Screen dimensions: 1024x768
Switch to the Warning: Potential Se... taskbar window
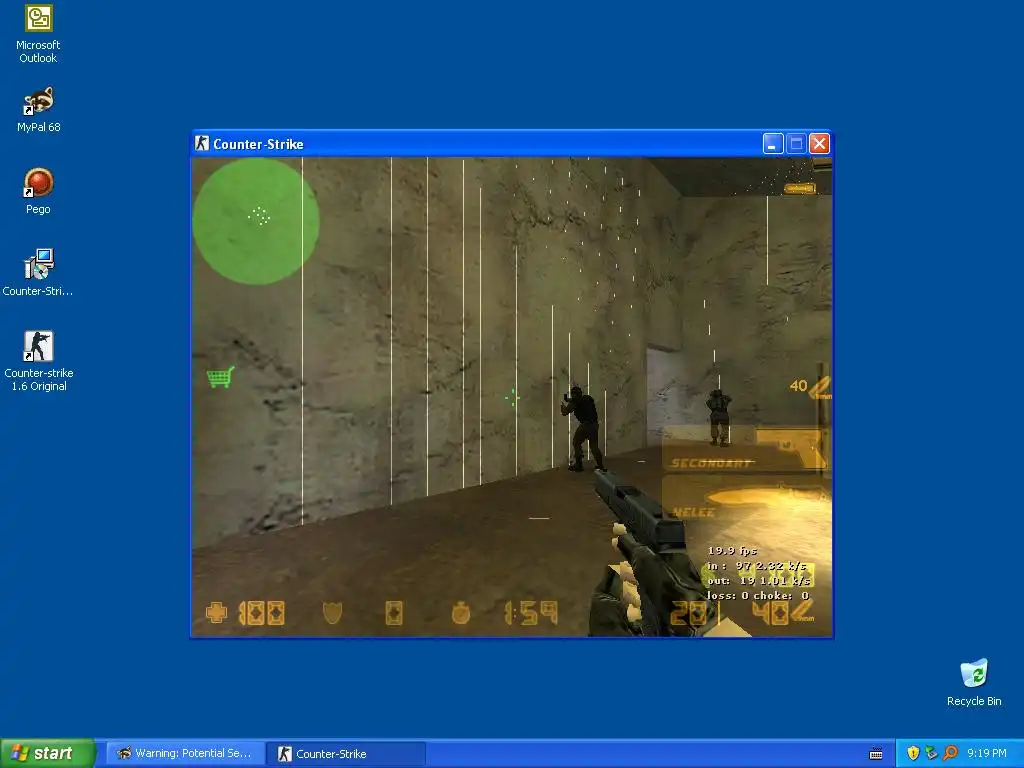pos(185,753)
